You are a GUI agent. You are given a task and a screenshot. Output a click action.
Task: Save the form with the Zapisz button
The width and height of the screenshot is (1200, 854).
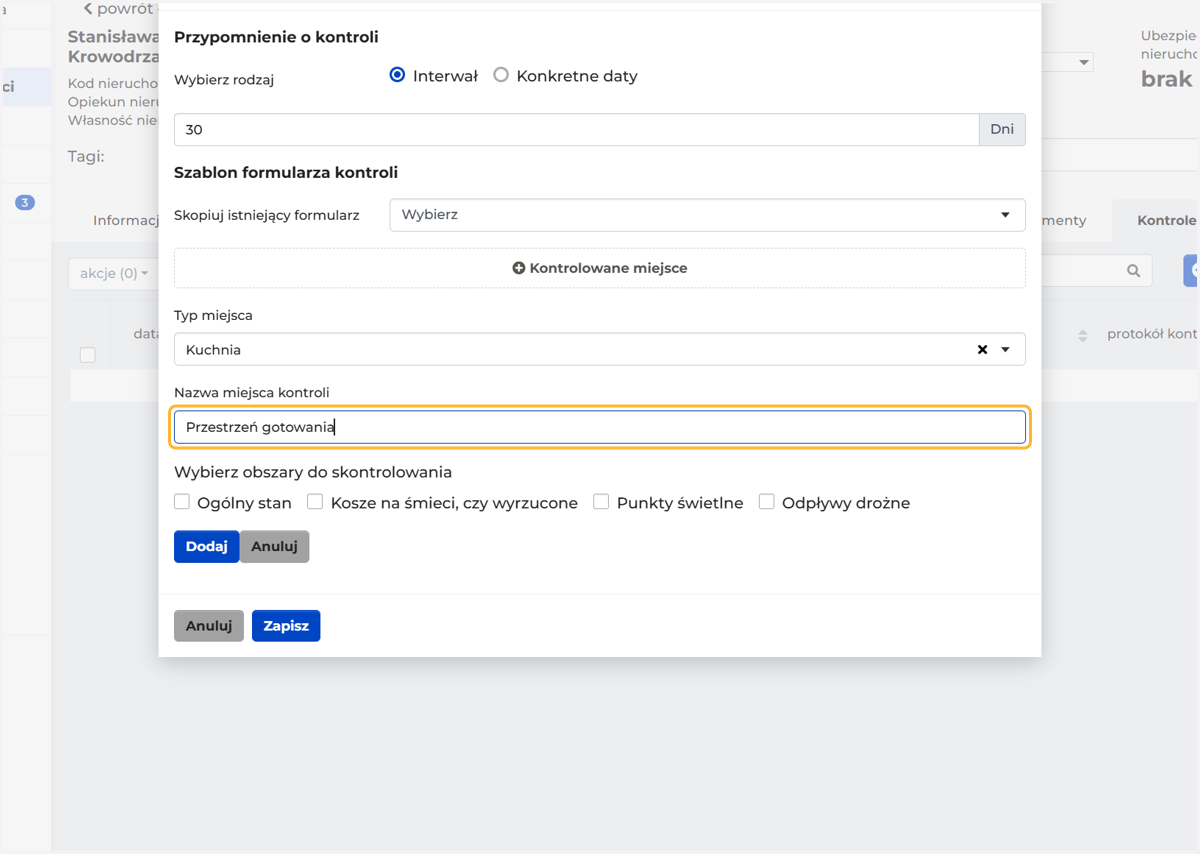point(286,626)
